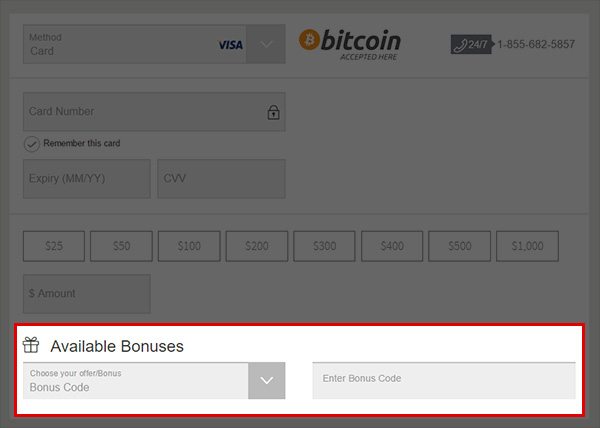Click the Bitcoin accepted here logo

coord(350,44)
